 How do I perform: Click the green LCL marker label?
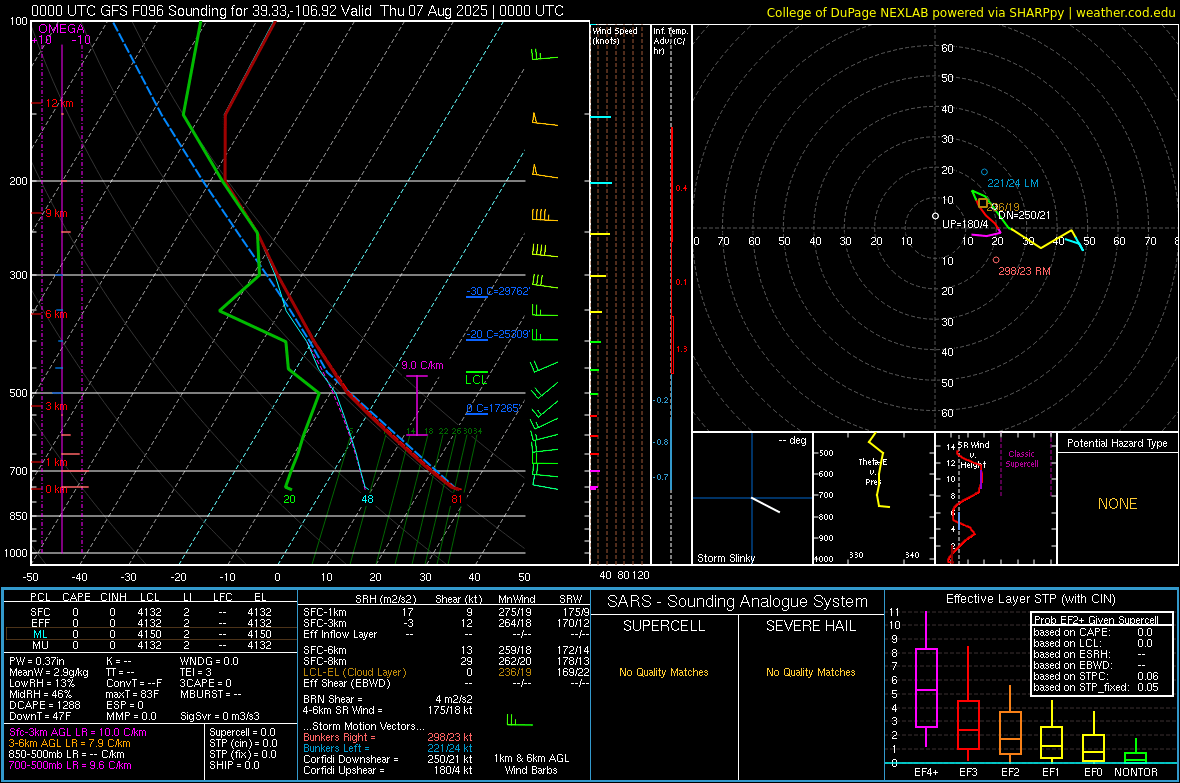pos(476,379)
